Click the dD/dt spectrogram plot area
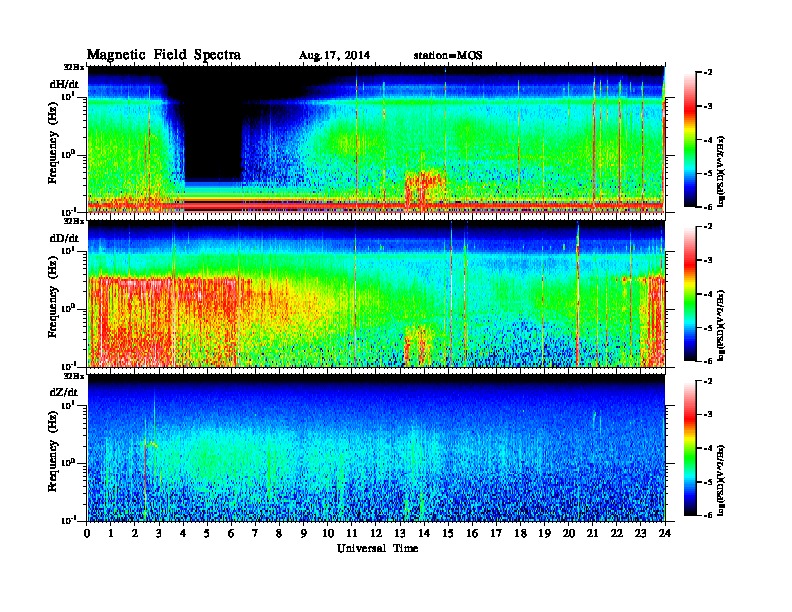The image size is (792, 612). (376, 294)
